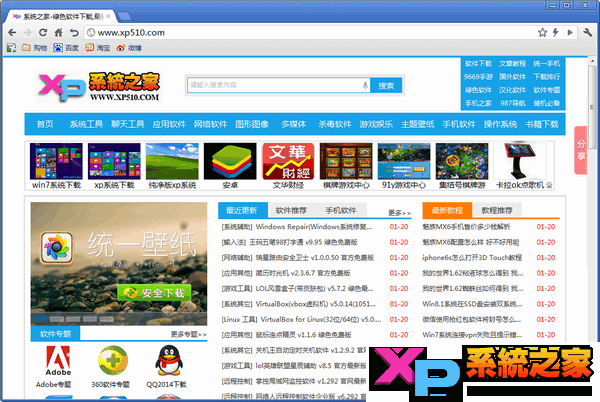Open 图形图像 in the navigation bar

252,124
